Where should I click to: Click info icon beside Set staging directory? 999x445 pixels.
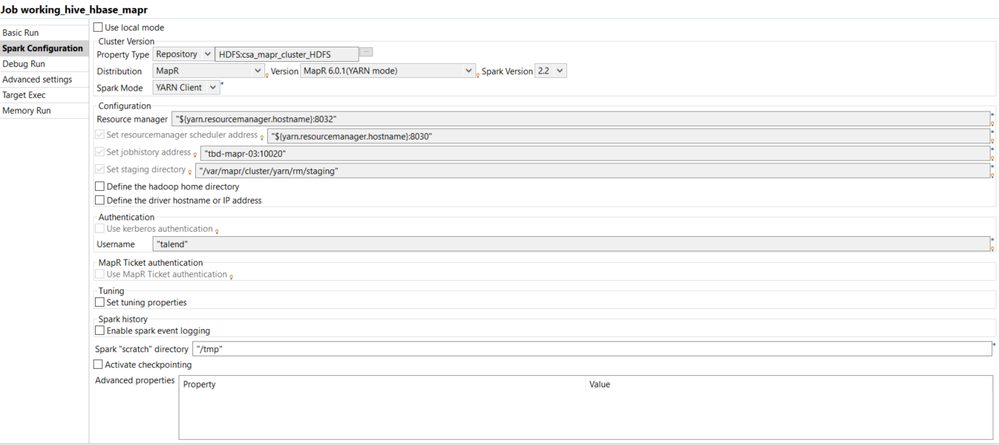click(x=190, y=171)
